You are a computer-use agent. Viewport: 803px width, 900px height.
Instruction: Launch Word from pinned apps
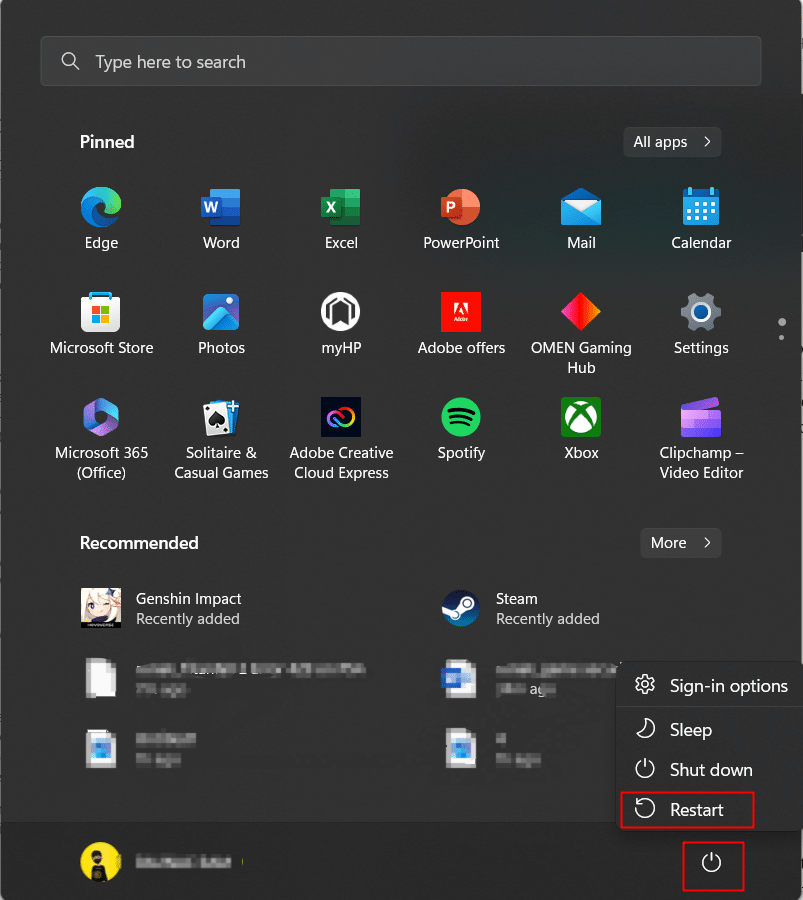[x=221, y=219]
